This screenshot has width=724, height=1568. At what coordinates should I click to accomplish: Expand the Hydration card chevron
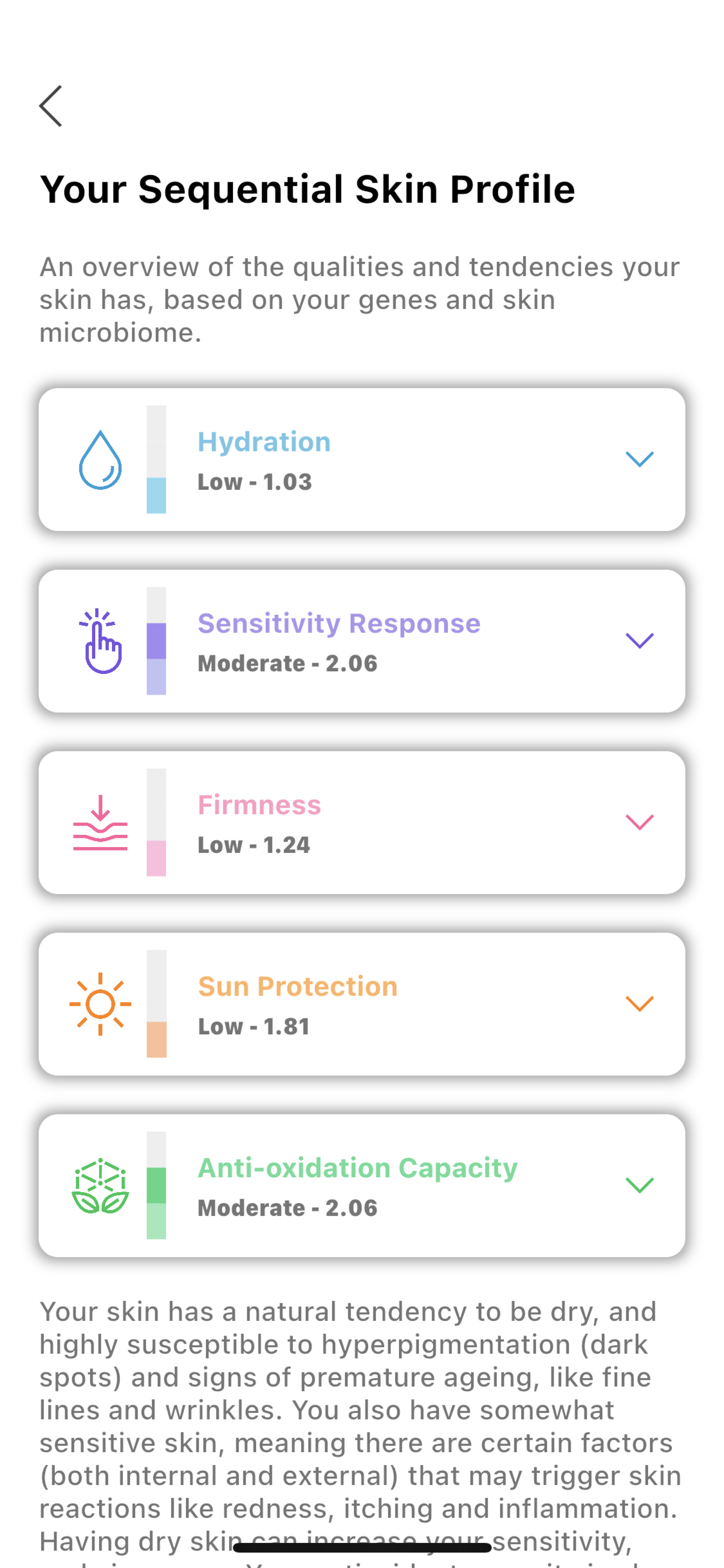(x=639, y=459)
